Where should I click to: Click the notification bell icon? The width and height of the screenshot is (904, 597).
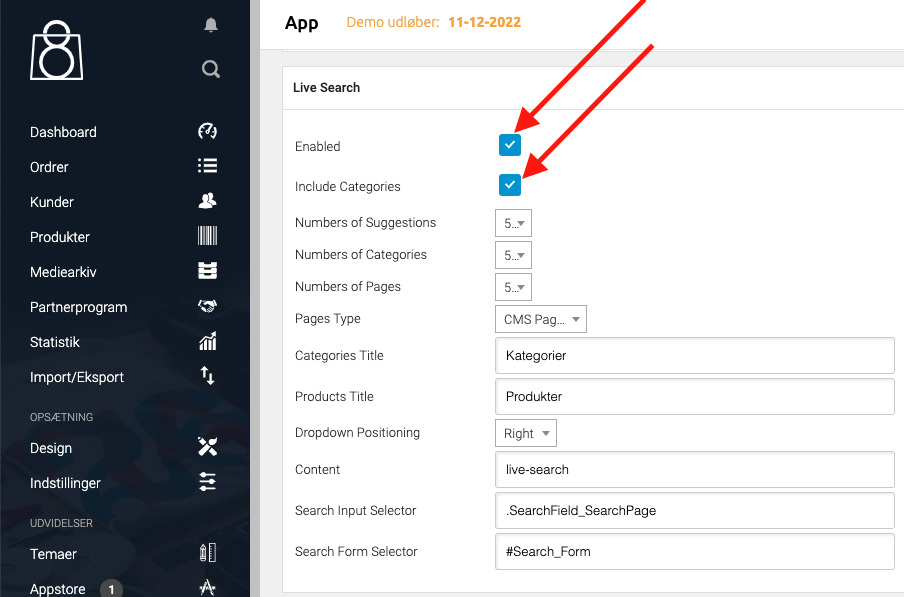point(210,26)
